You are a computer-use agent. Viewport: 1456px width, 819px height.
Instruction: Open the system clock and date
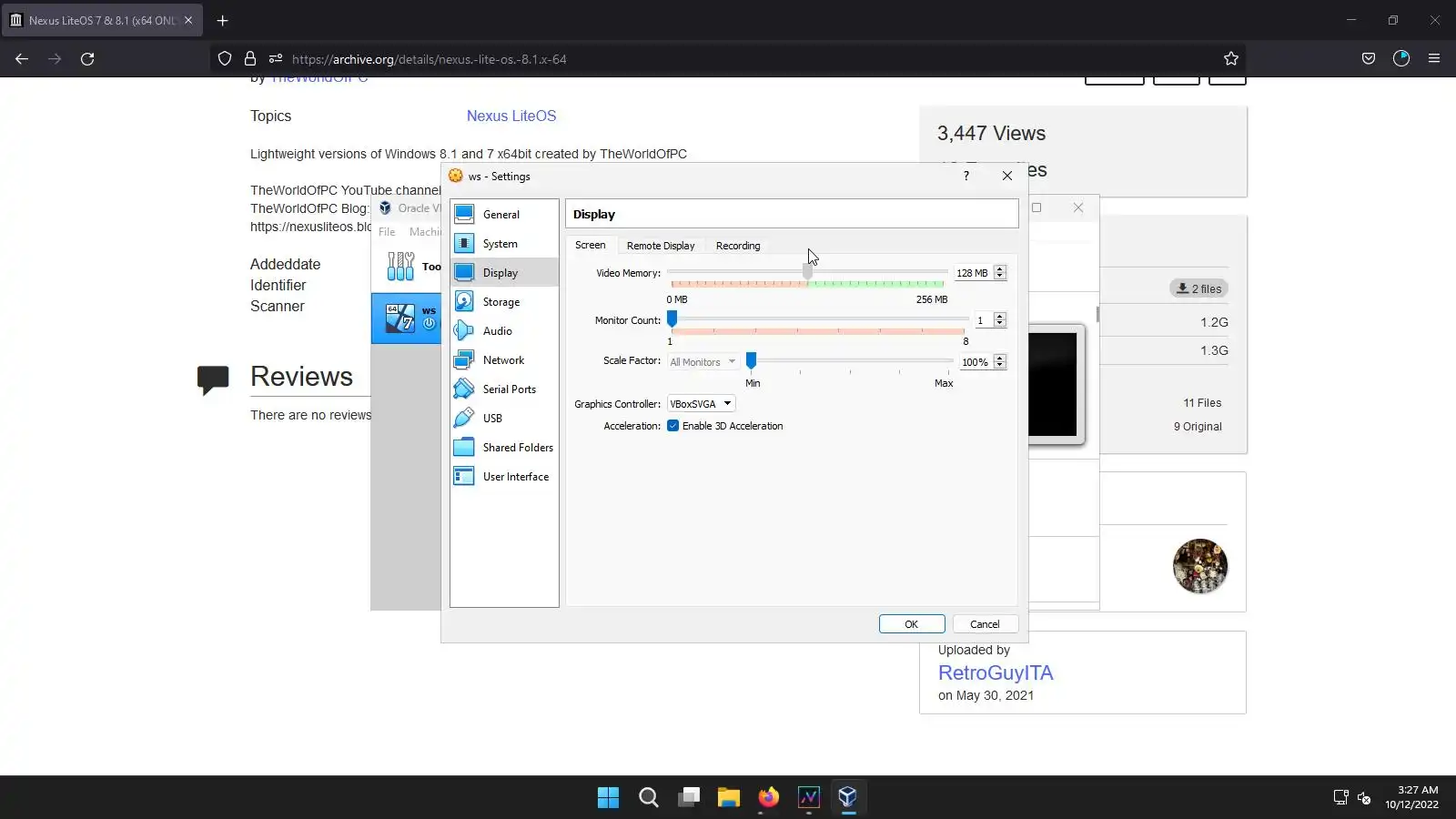(x=1412, y=797)
